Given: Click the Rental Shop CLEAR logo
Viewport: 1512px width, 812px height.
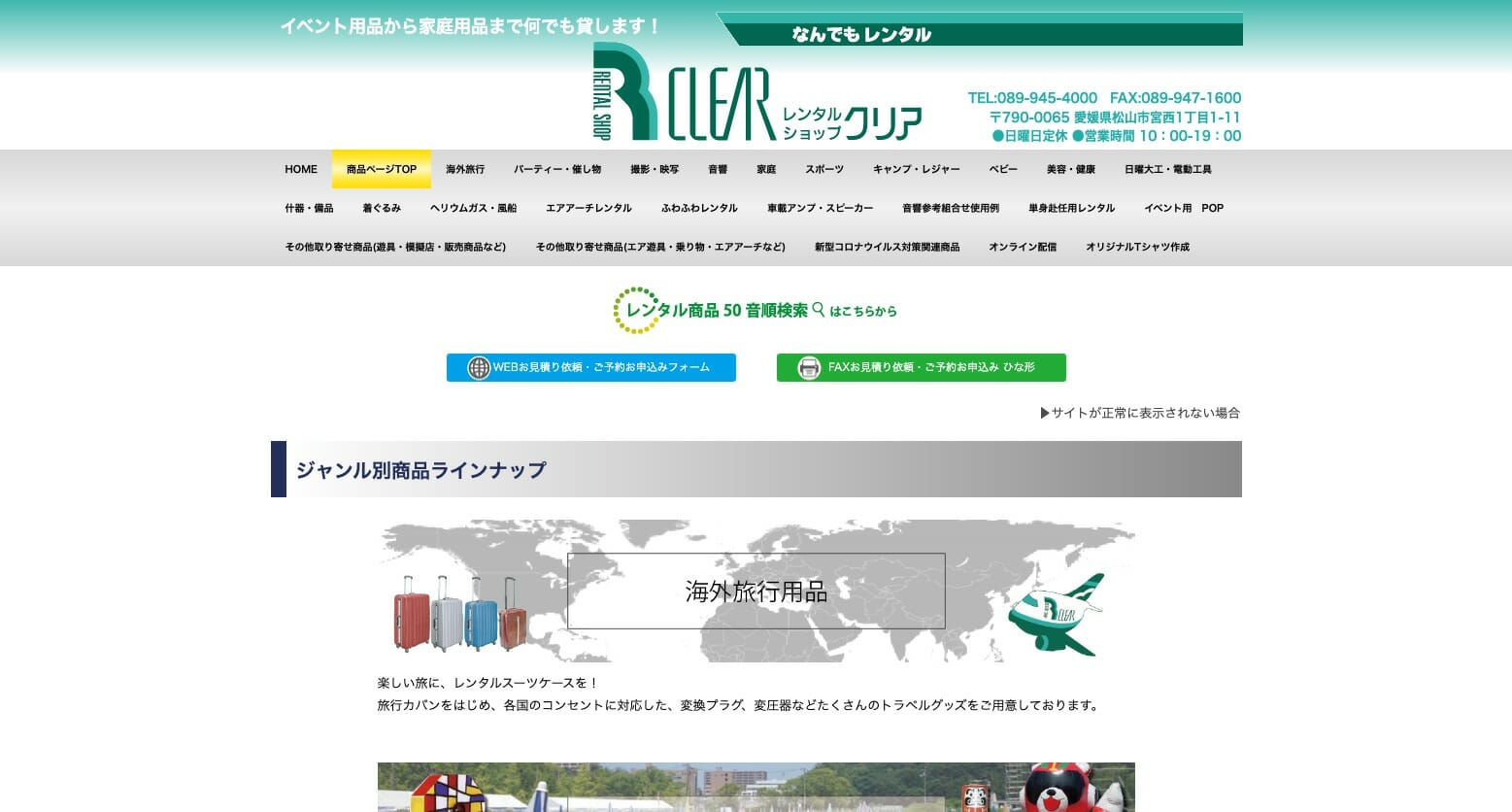Looking at the screenshot, I should coord(756,92).
